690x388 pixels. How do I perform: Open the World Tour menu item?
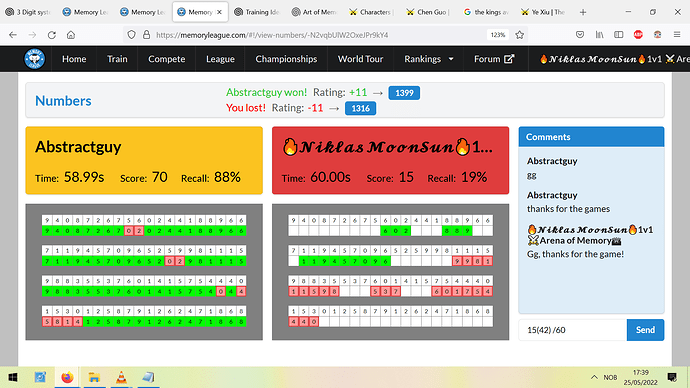point(360,59)
